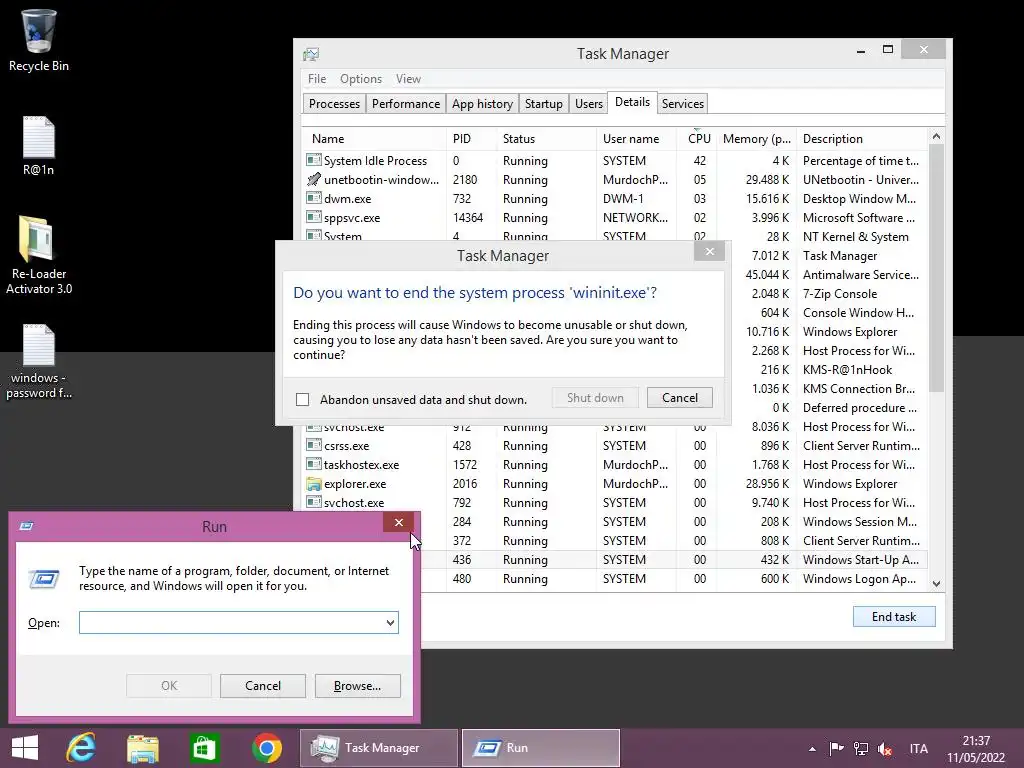Open the View menu
The height and width of the screenshot is (768, 1024).
[408, 79]
